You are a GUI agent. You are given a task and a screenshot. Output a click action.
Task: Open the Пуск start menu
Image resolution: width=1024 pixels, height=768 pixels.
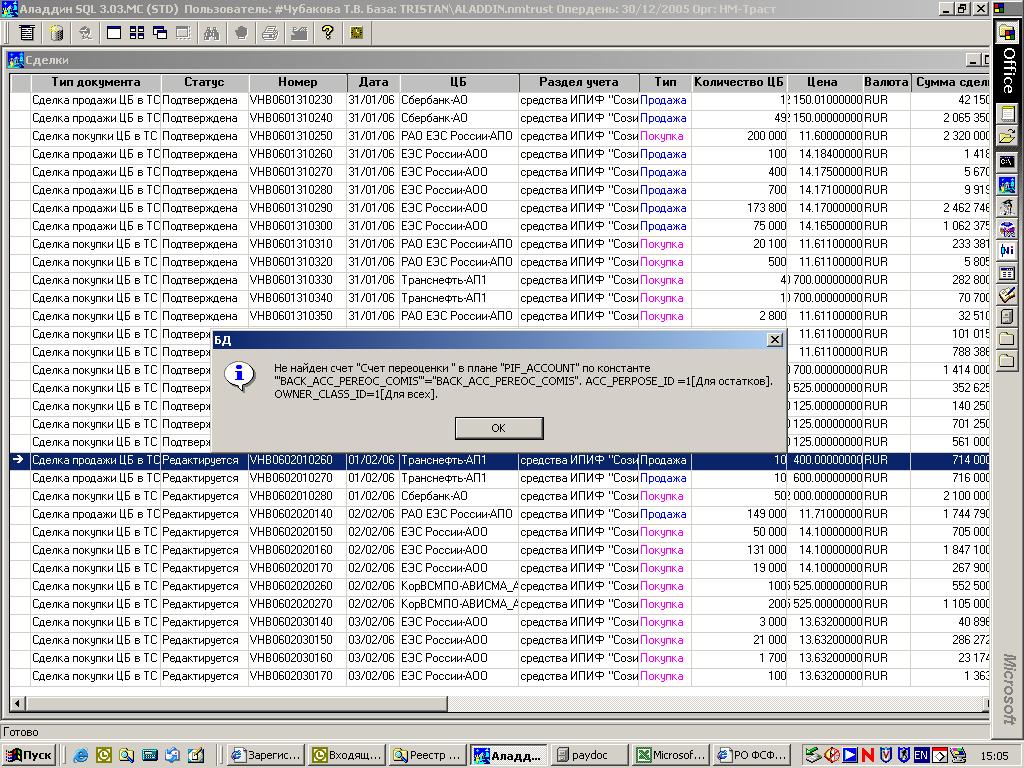click(29, 755)
